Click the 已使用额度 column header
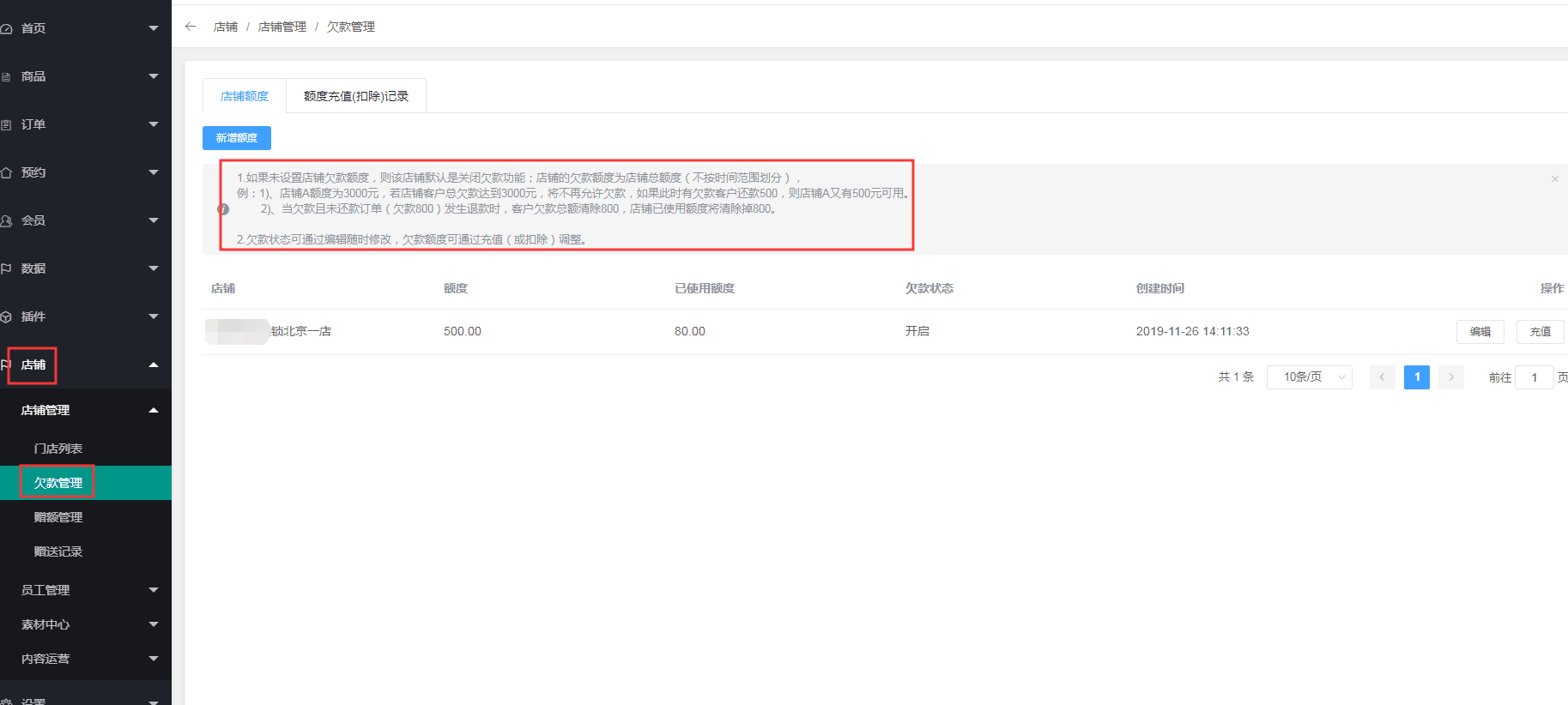 coord(705,288)
